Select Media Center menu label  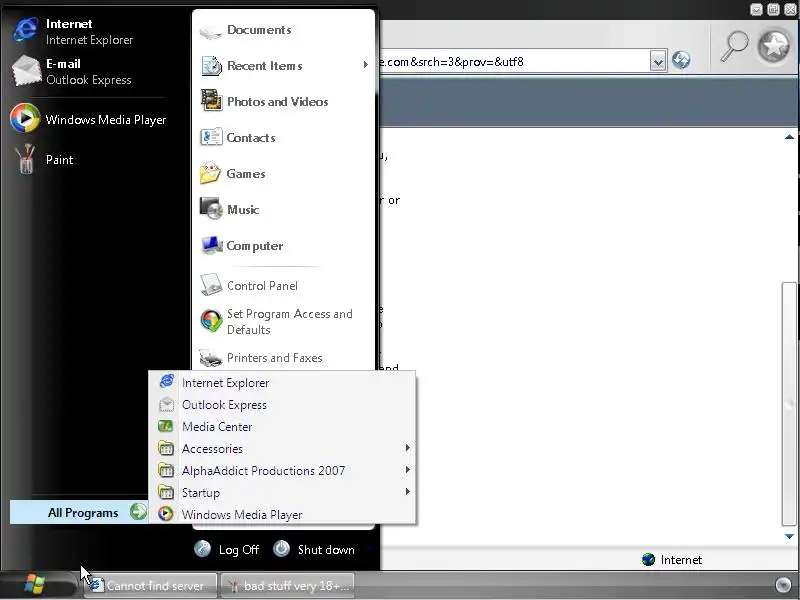point(217,427)
